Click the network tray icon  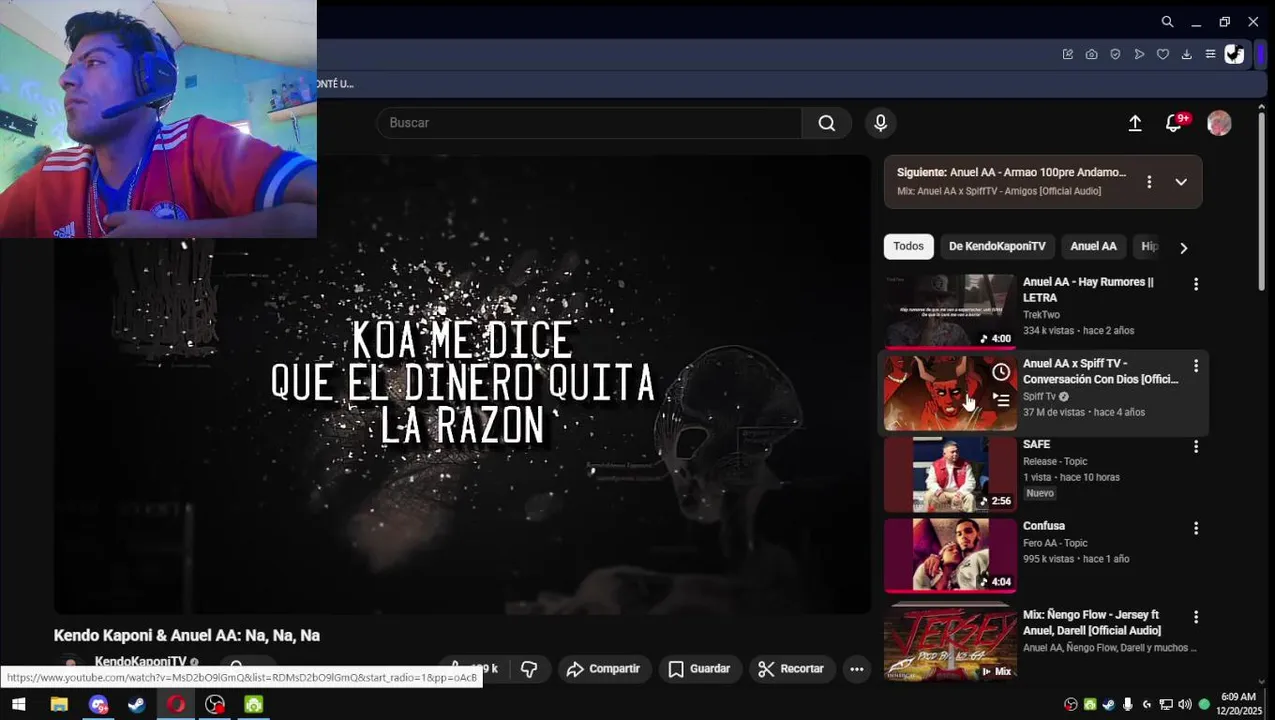tap(1166, 705)
